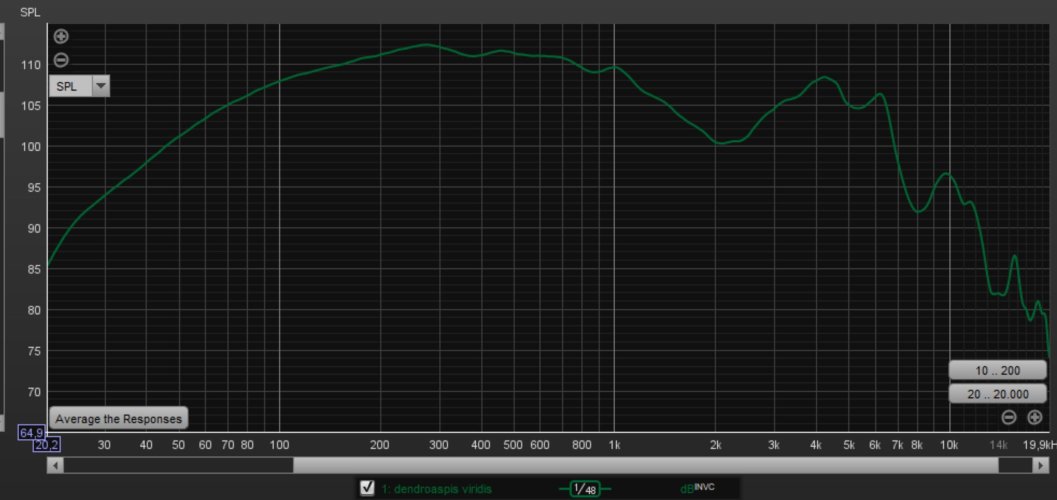
Task: Click the SPL text in the axis selector
Action: (67, 86)
